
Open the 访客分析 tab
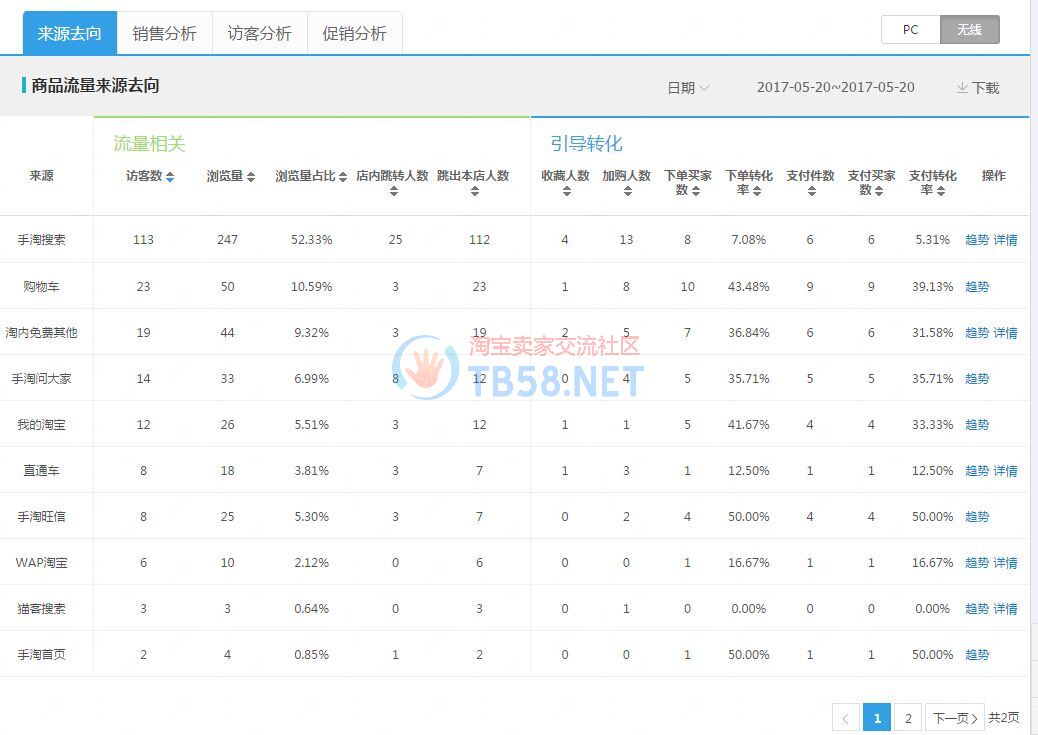tap(259, 33)
